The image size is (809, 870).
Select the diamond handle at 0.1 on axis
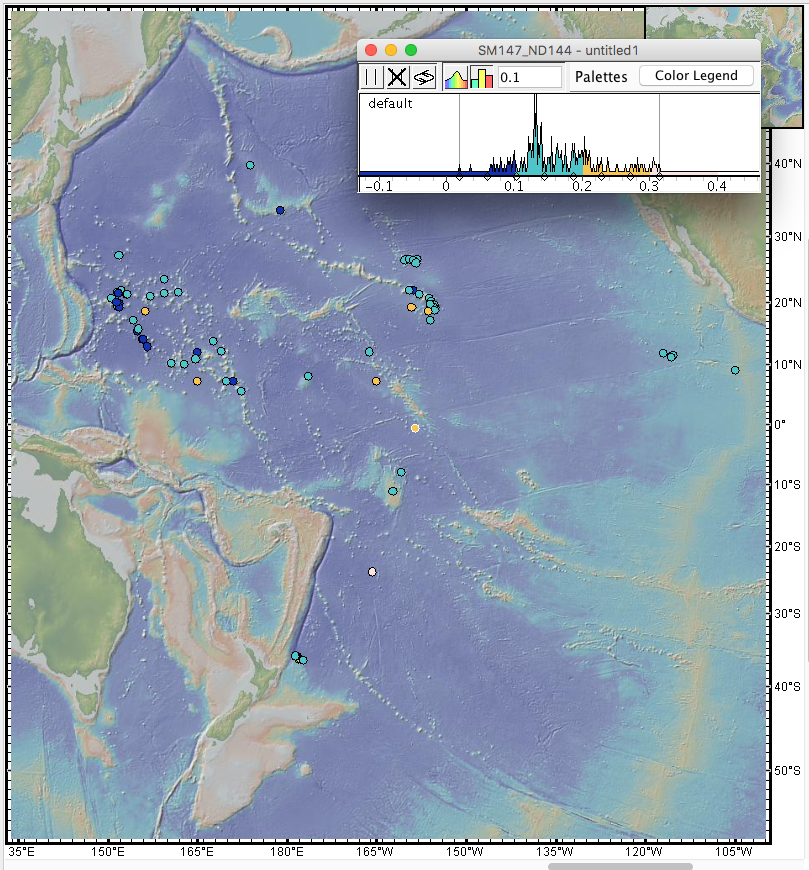click(517, 176)
